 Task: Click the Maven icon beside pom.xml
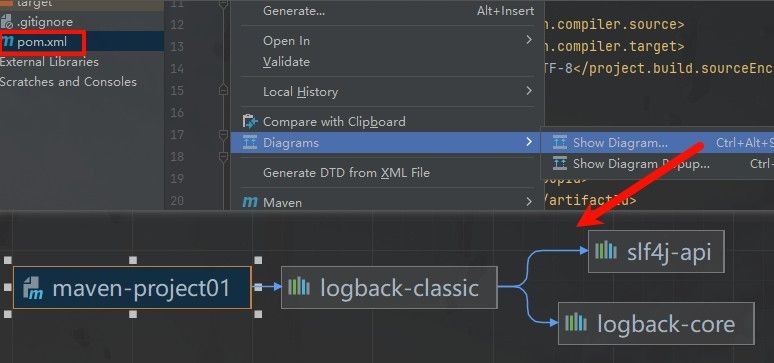[x=8, y=42]
